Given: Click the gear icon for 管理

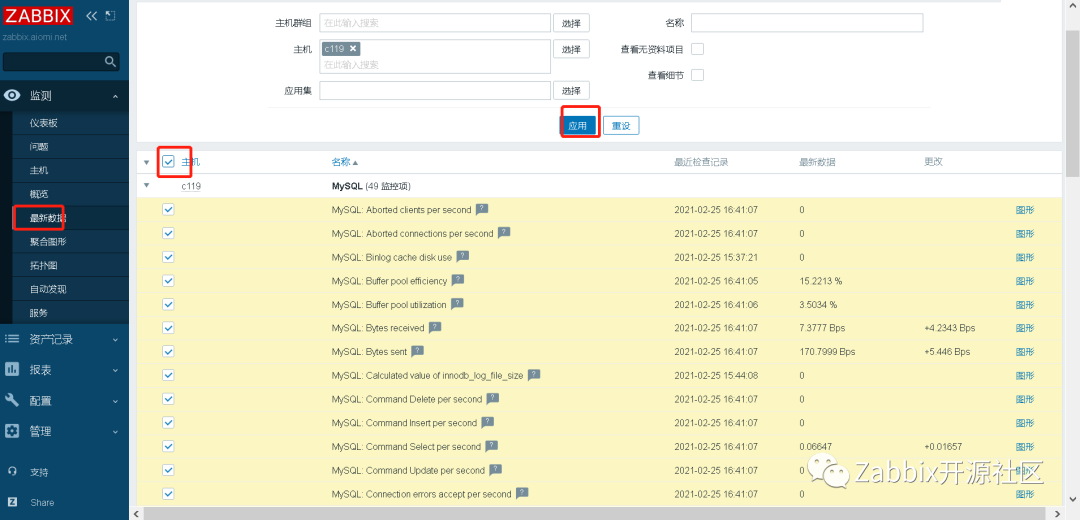Looking at the screenshot, I should (x=12, y=431).
